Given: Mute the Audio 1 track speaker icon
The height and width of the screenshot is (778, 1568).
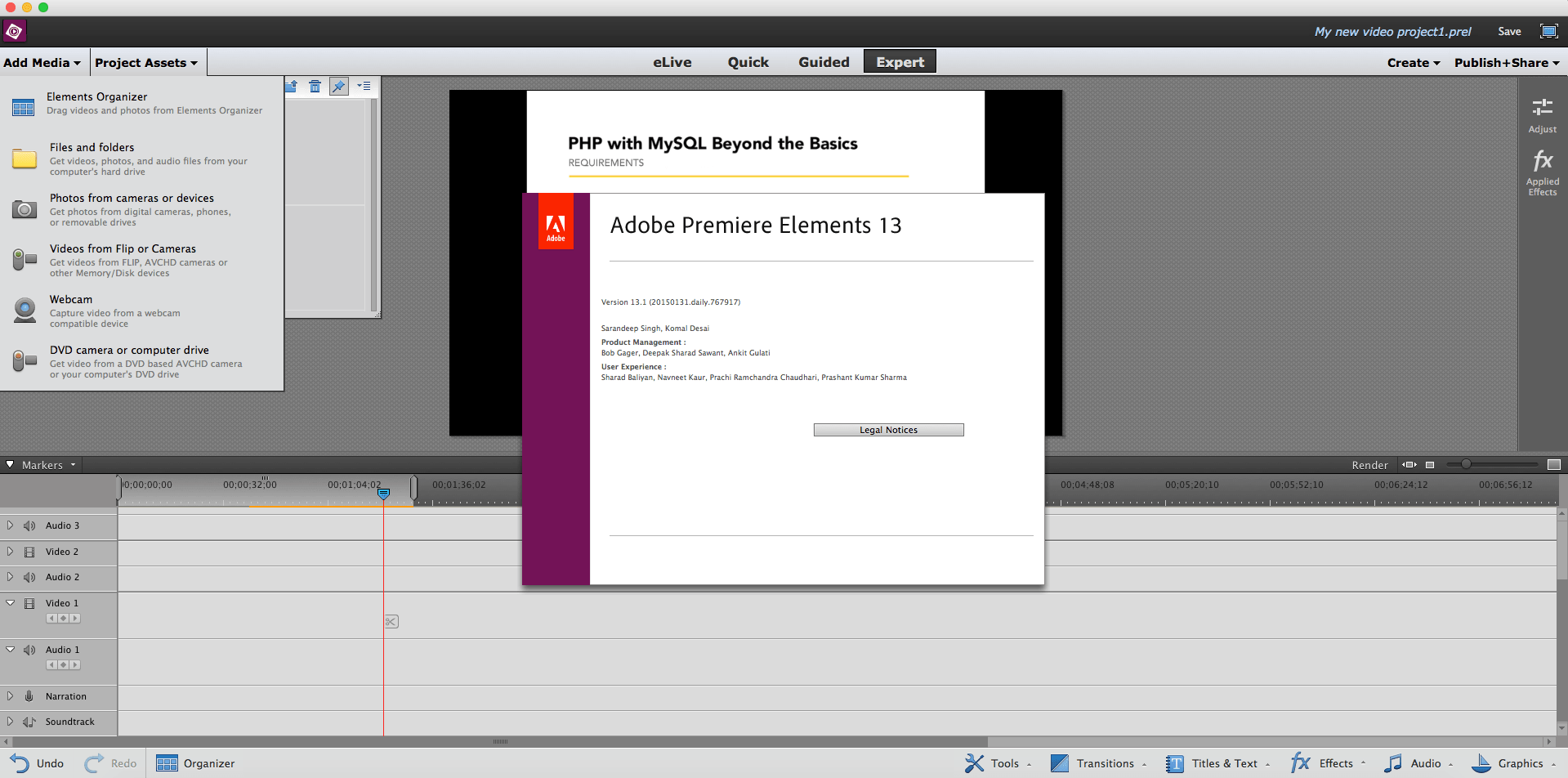Looking at the screenshot, I should [29, 650].
